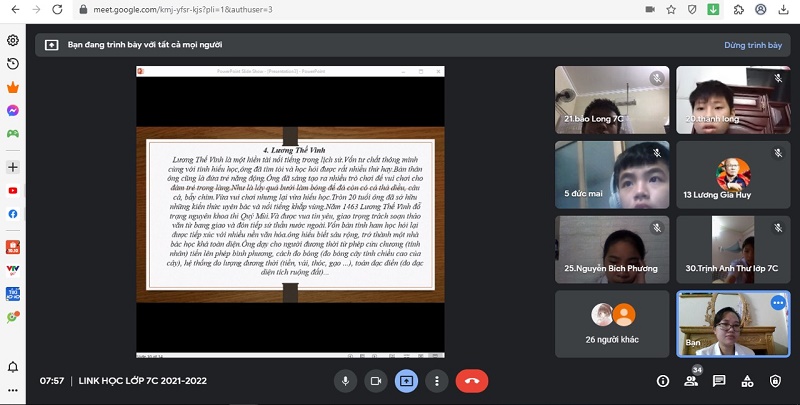
Task: Click the Messenger icon in browser sidebar
Action: click(13, 110)
